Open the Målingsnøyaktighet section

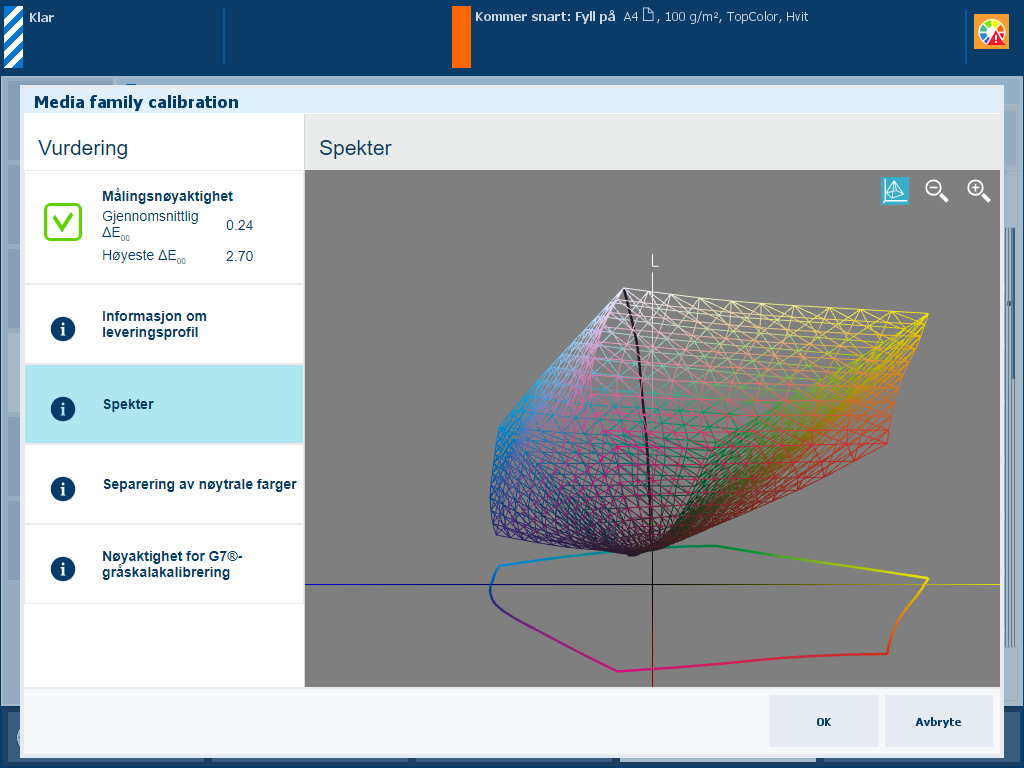pos(164,227)
